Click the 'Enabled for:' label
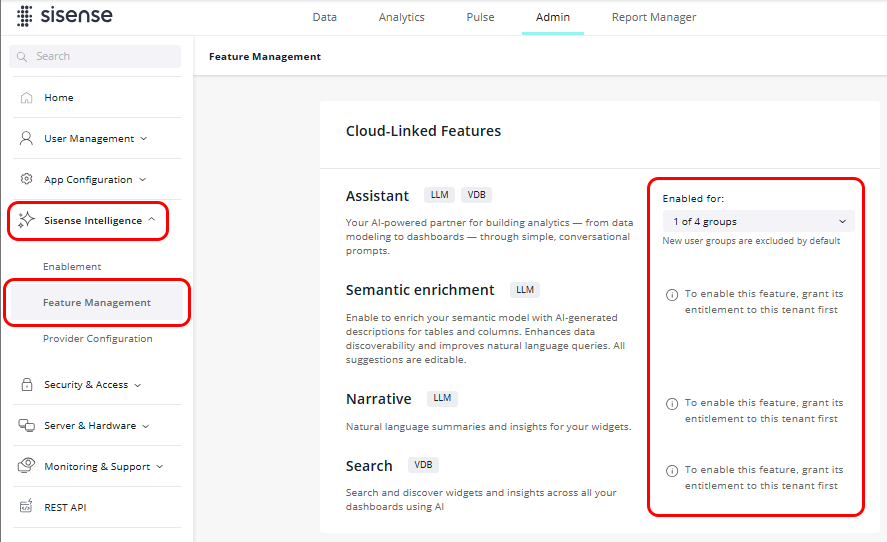 [x=693, y=199]
